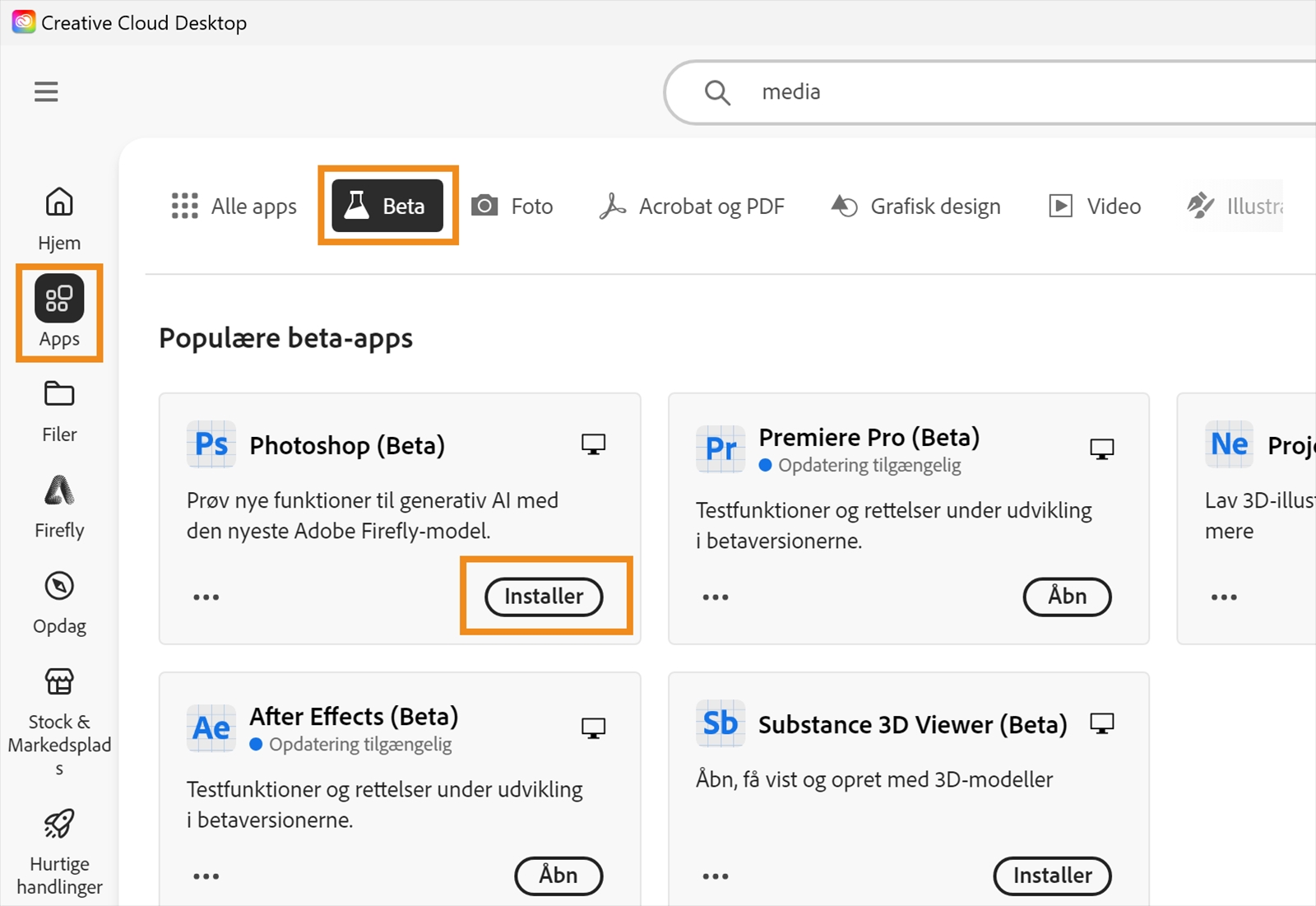This screenshot has width=1316, height=906.
Task: Open Filer from the sidebar
Action: tap(58, 409)
